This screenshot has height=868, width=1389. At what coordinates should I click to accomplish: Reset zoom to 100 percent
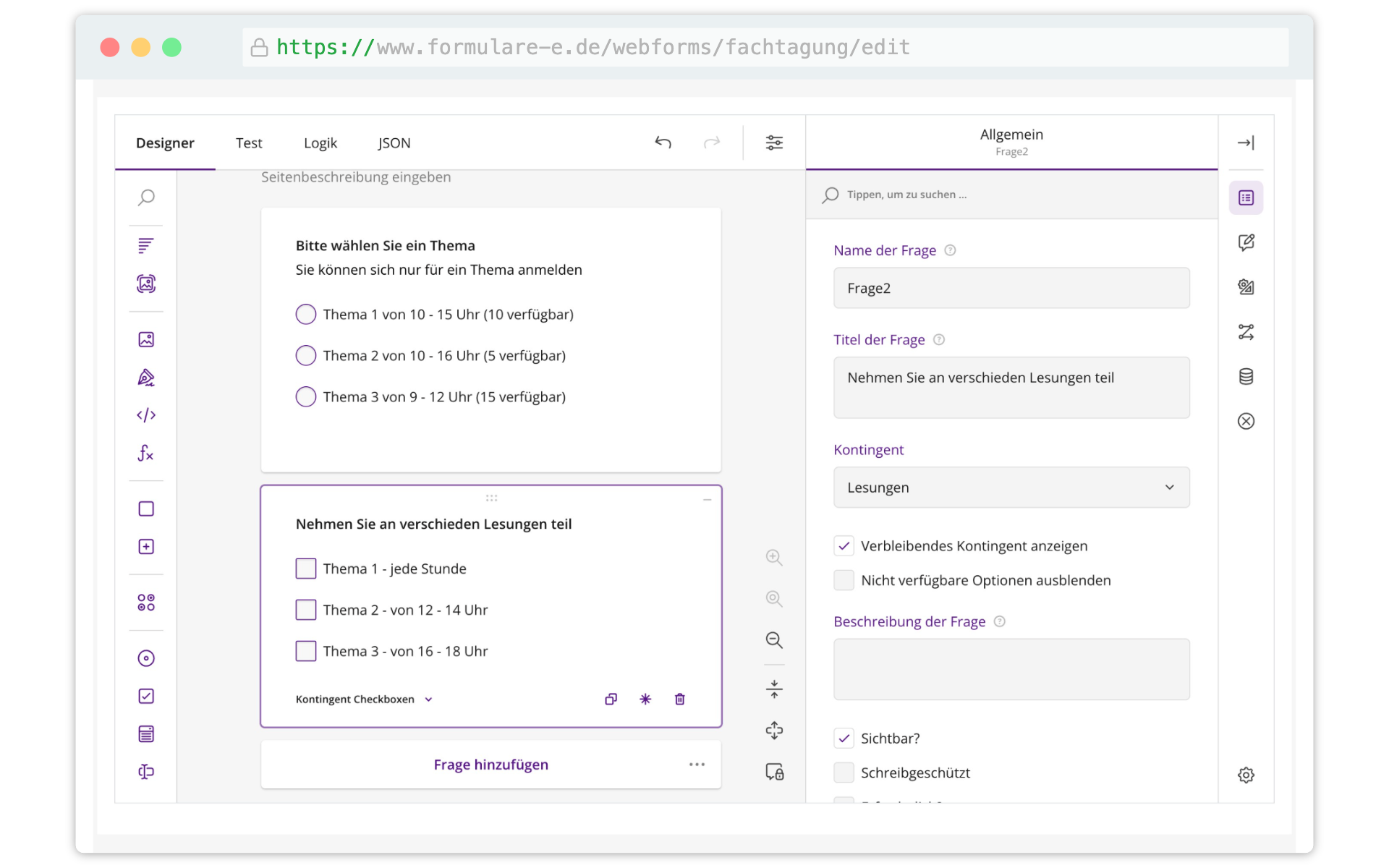click(774, 598)
